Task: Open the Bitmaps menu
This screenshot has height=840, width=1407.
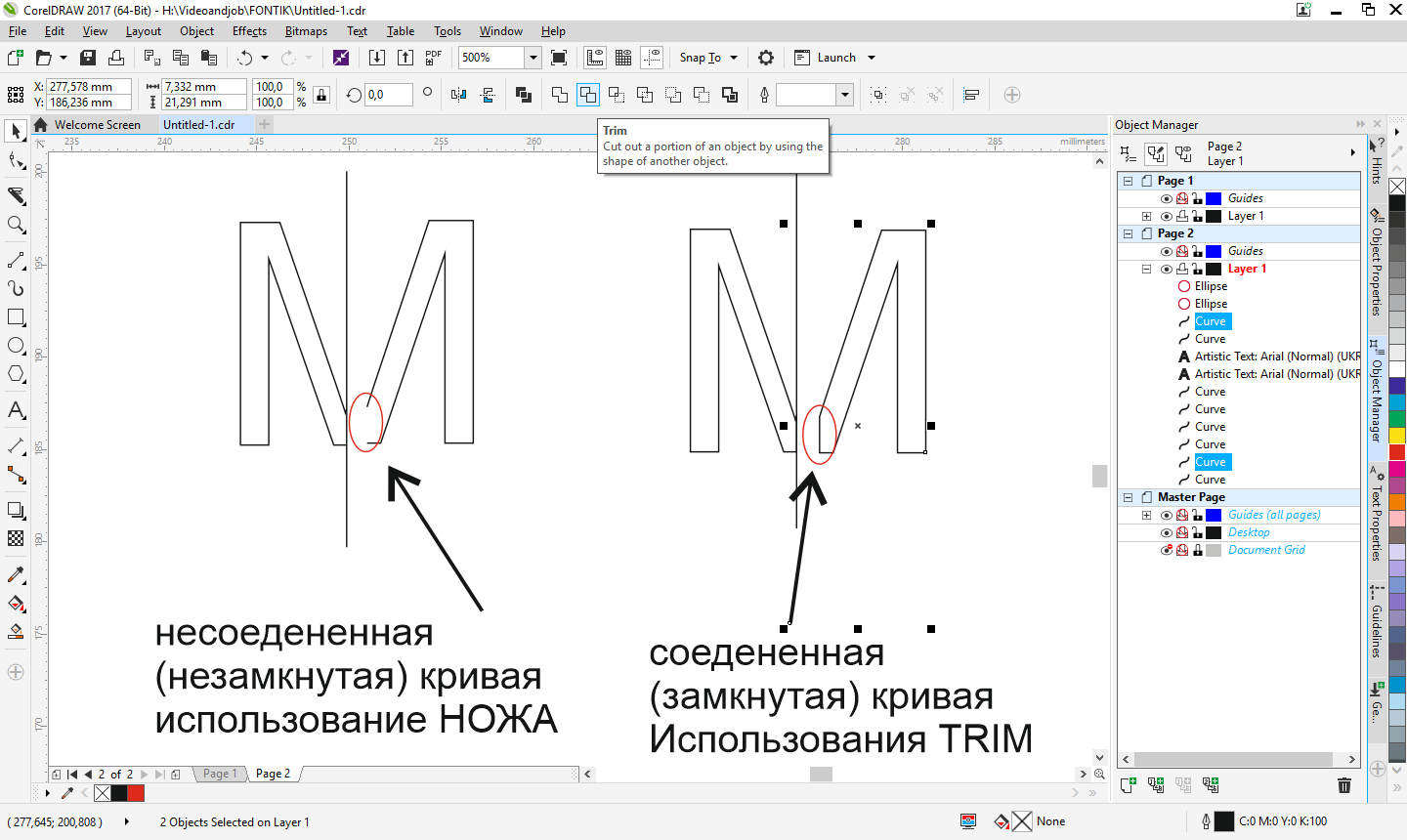Action: [306, 31]
